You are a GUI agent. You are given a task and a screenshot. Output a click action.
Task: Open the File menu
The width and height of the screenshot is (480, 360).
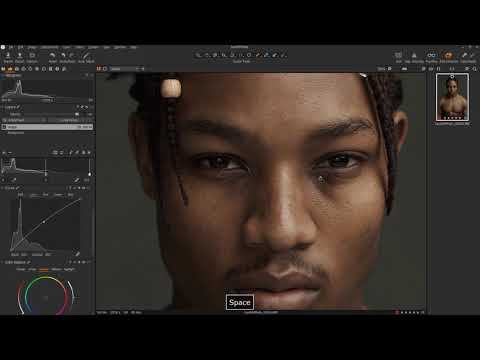11,47
